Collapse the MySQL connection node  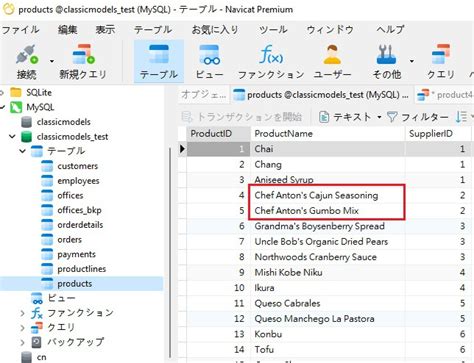click(3, 107)
